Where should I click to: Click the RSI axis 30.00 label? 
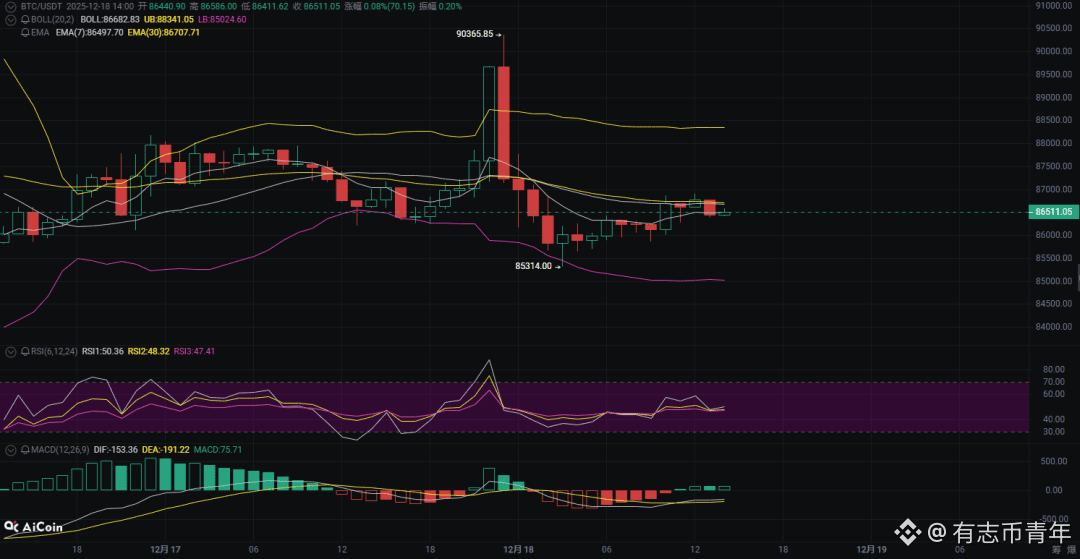(x=1056, y=432)
